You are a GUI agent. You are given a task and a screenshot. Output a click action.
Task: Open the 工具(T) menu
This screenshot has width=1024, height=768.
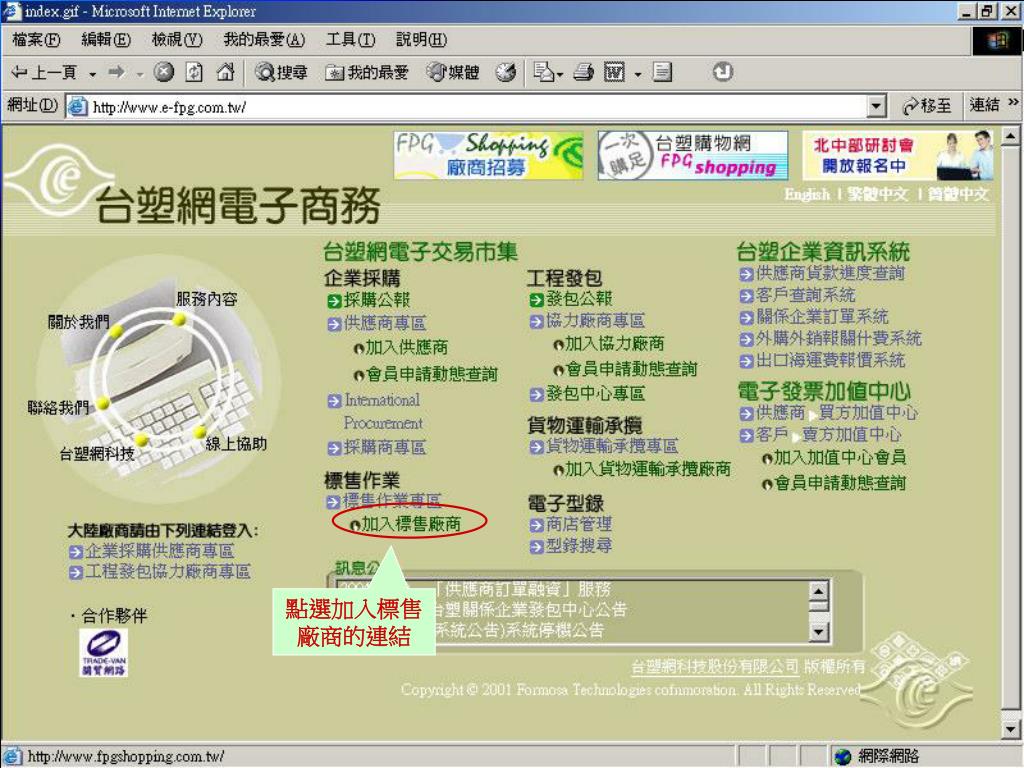(x=351, y=40)
